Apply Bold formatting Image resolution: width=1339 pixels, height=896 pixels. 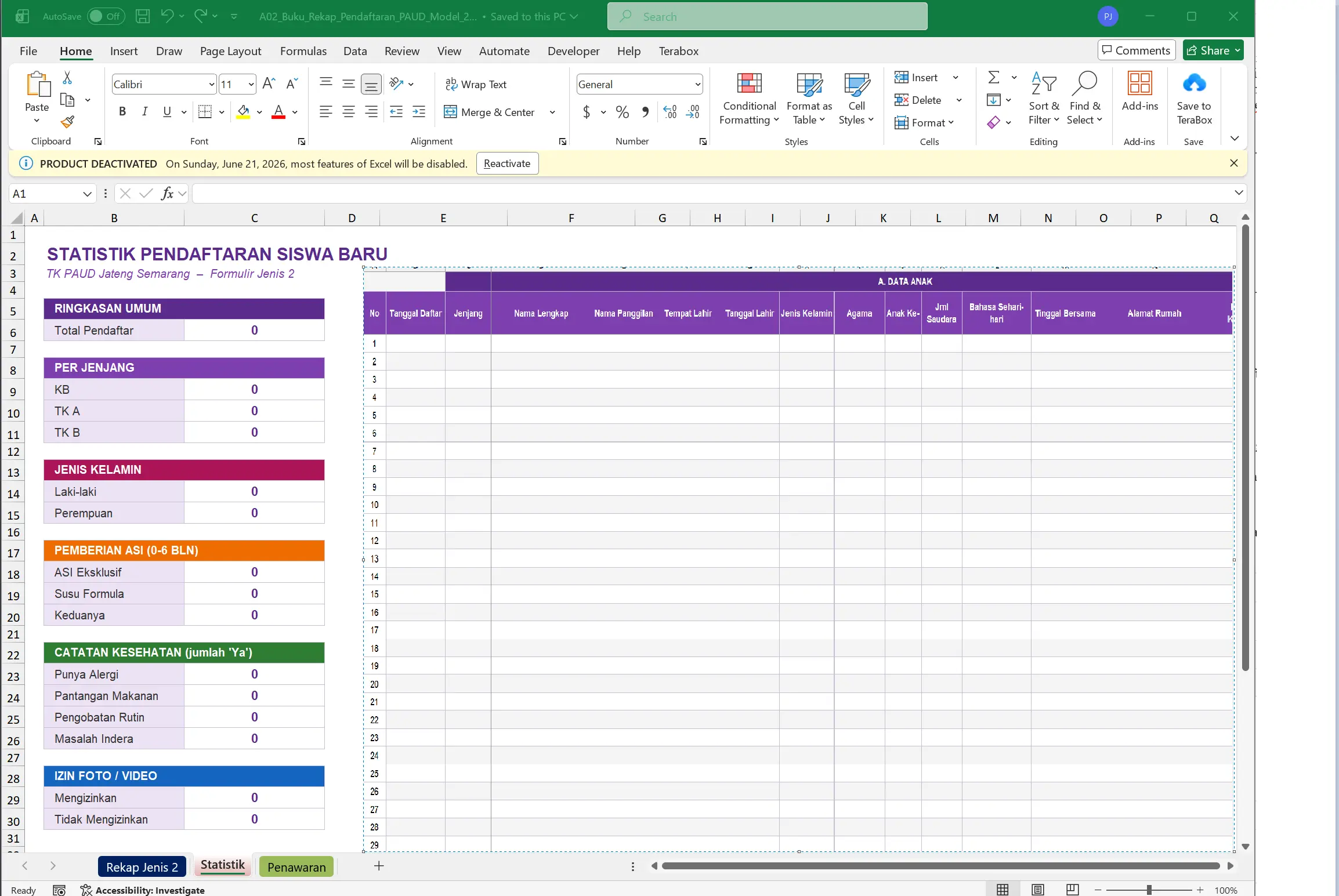coord(122,112)
